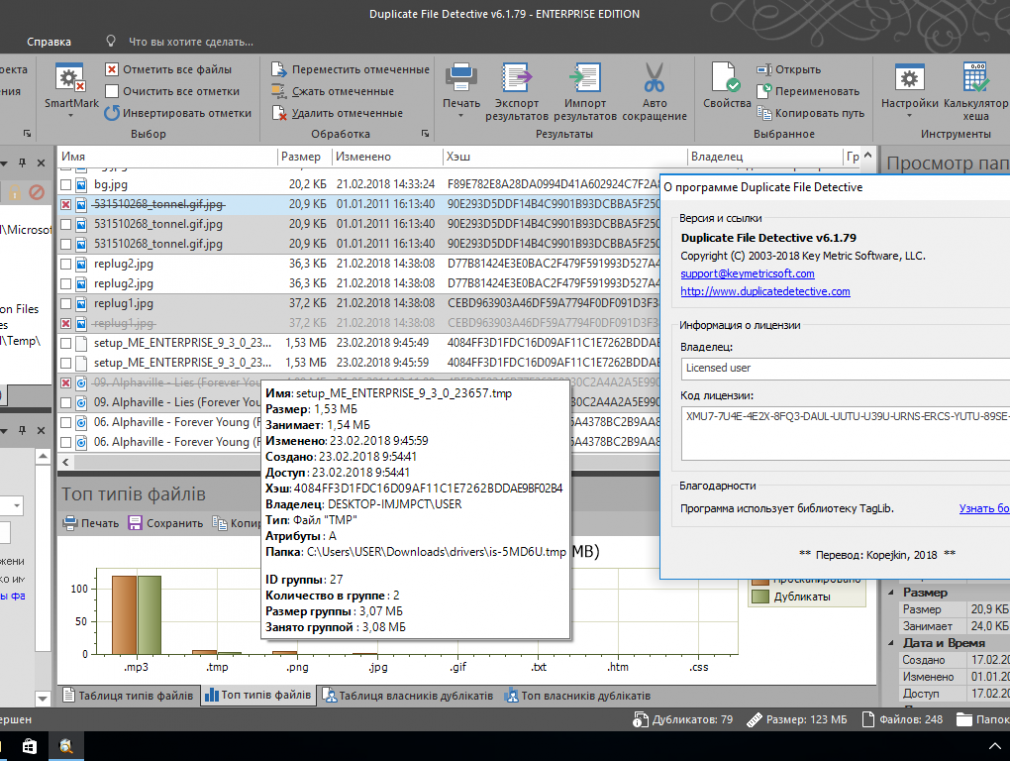This screenshot has height=761, width=1010.
Task: Switch to Таблица типів файлів tab
Action: [x=128, y=695]
